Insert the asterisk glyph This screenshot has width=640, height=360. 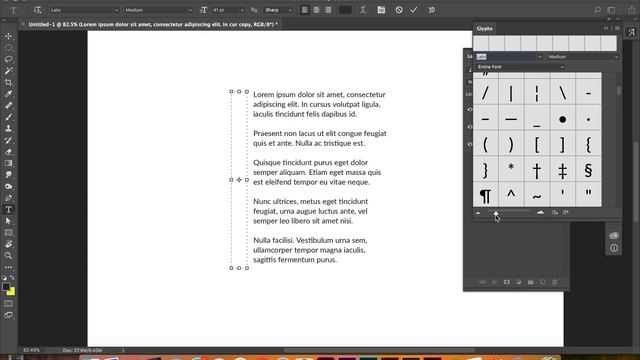[x=511, y=168]
